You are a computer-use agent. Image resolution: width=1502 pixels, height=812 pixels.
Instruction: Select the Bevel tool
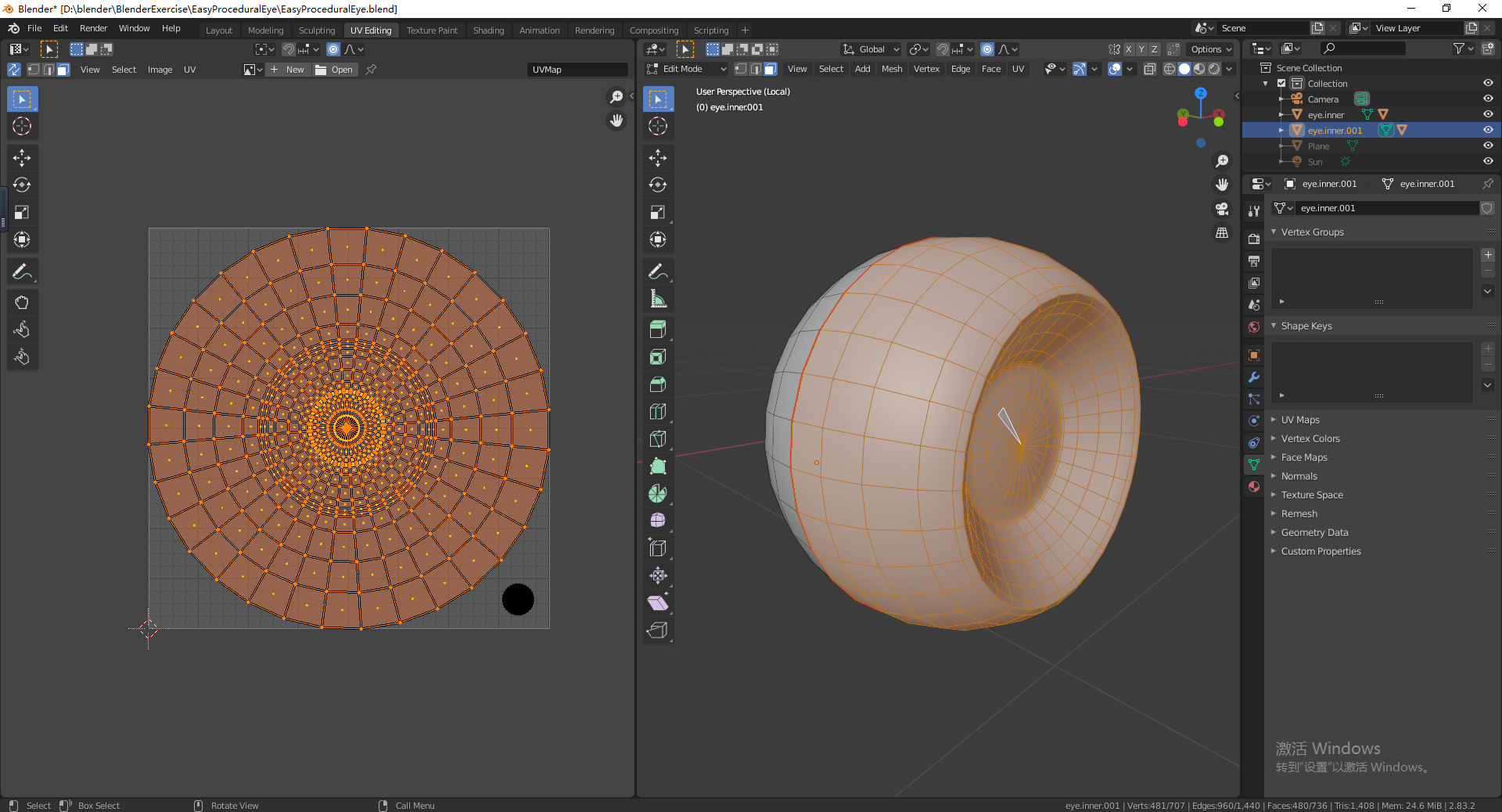click(658, 384)
